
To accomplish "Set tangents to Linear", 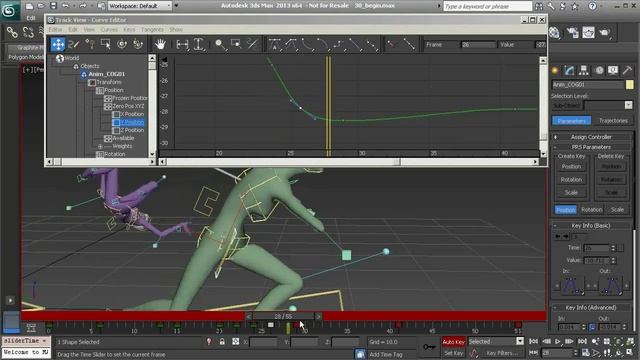I will (356, 44).
